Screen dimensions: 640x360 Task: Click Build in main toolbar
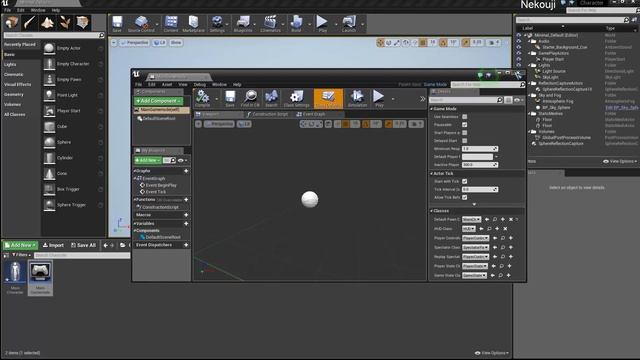[x=296, y=24]
